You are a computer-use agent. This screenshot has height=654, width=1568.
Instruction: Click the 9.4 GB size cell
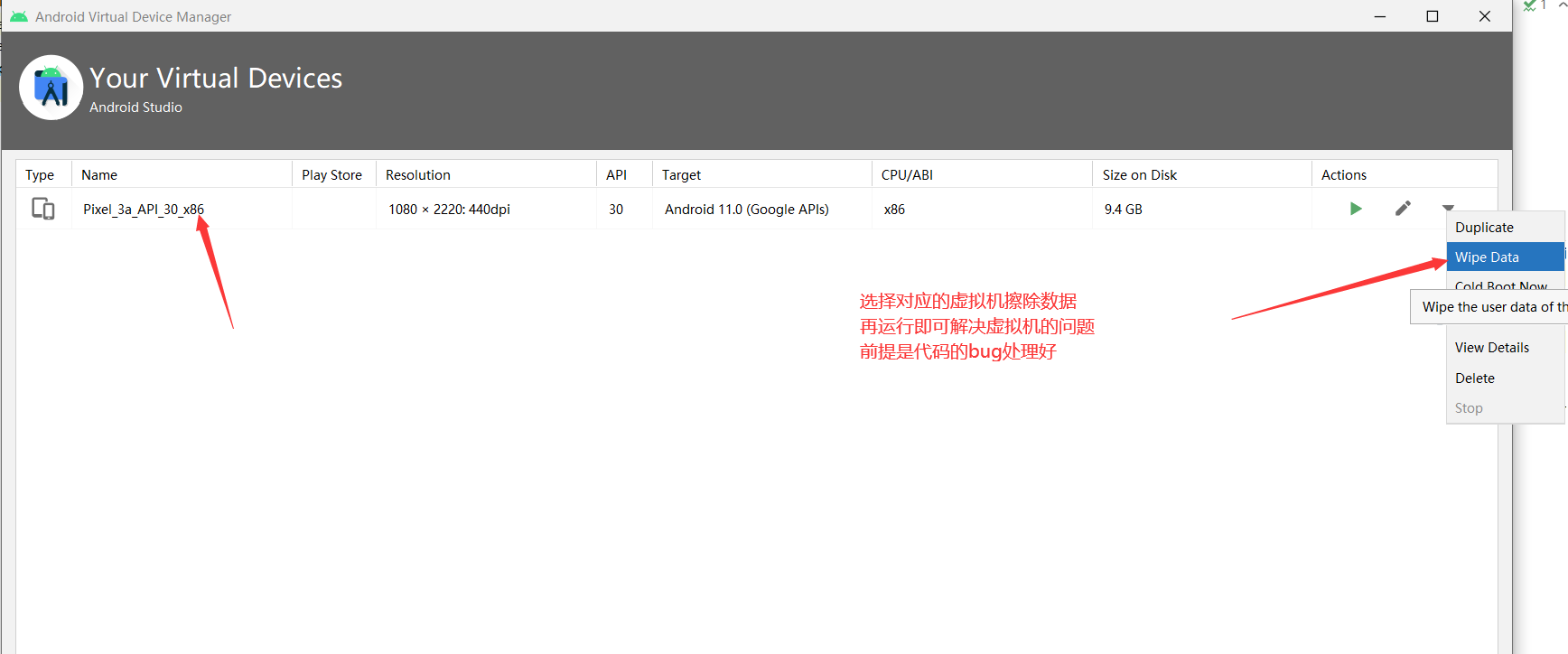[1123, 210]
